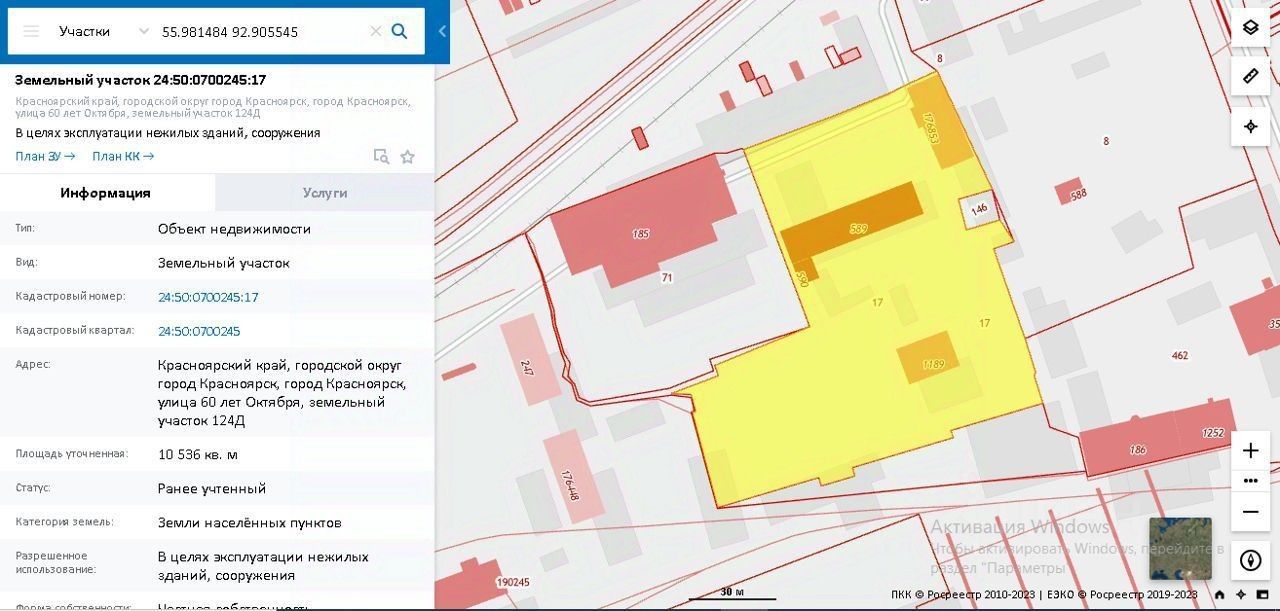Click the Площадь уточненная: label

pos(72,454)
